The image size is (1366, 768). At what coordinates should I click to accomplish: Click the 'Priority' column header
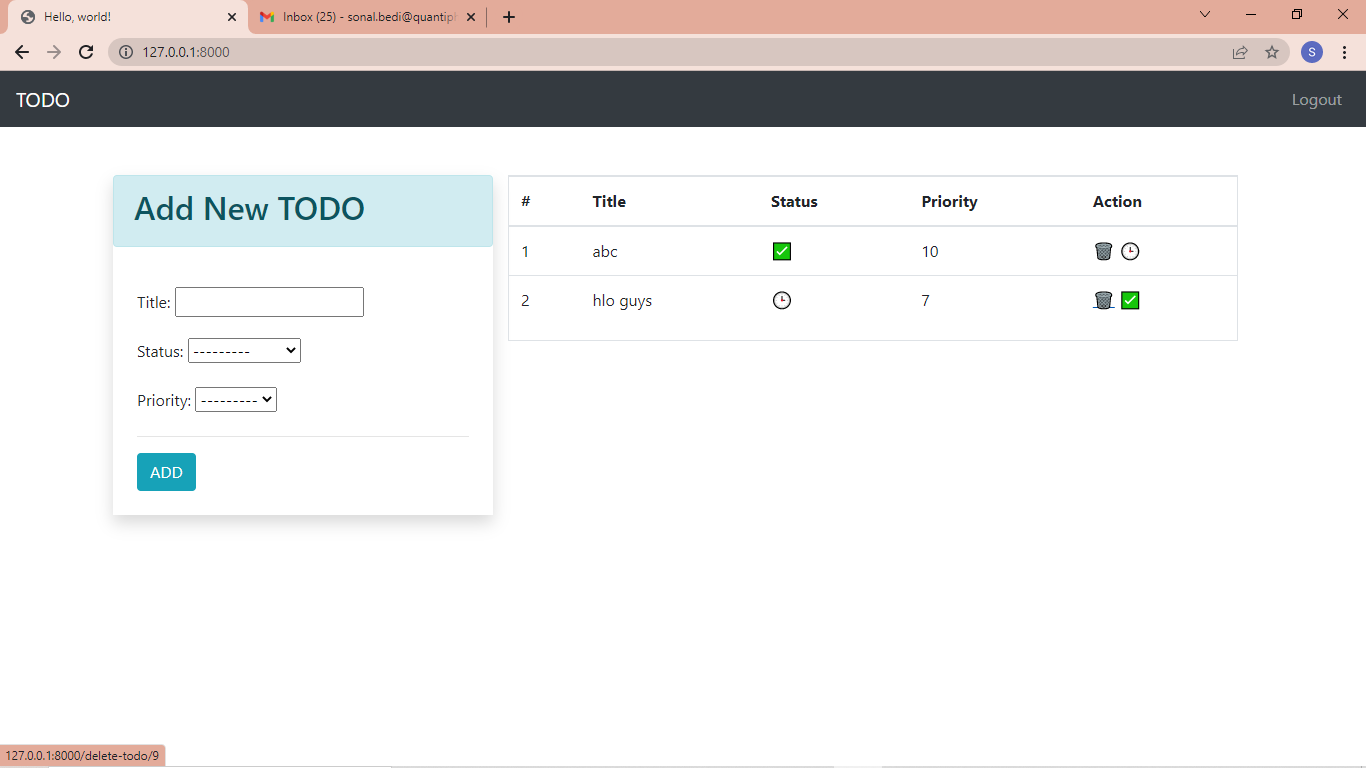(949, 201)
